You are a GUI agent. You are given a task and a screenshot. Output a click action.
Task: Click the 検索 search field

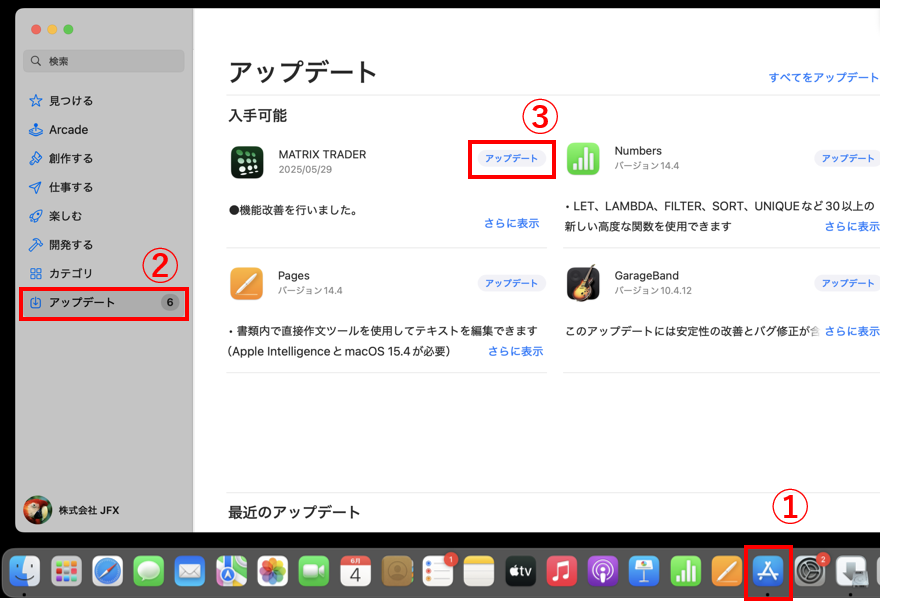103,61
